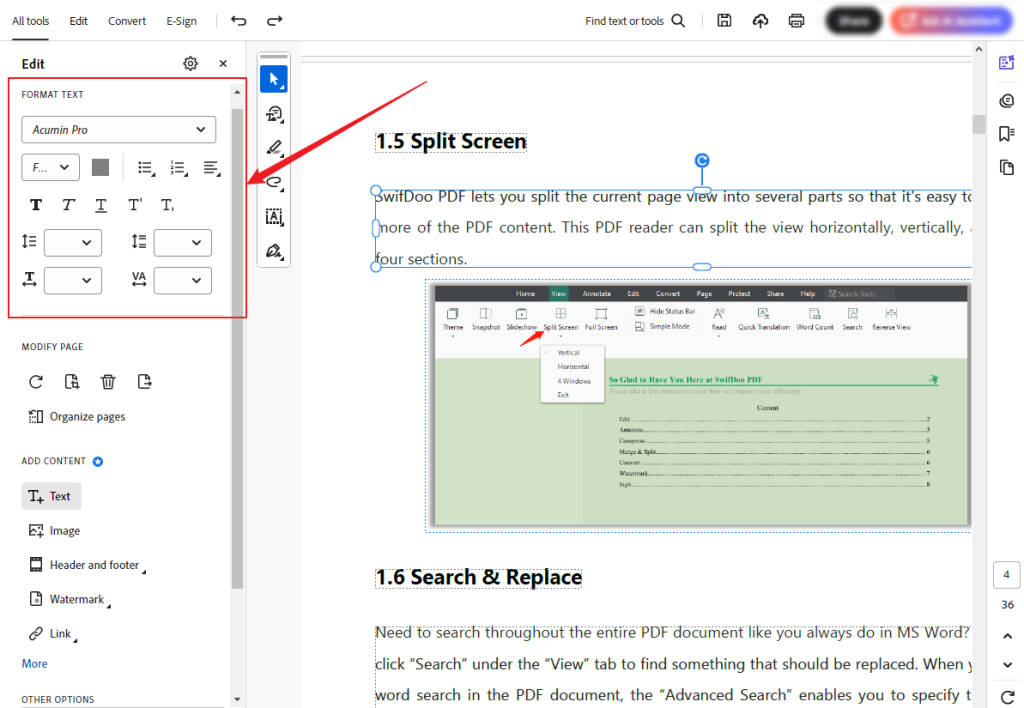Open the font size dropdown
The width and height of the screenshot is (1024, 708).
point(50,167)
